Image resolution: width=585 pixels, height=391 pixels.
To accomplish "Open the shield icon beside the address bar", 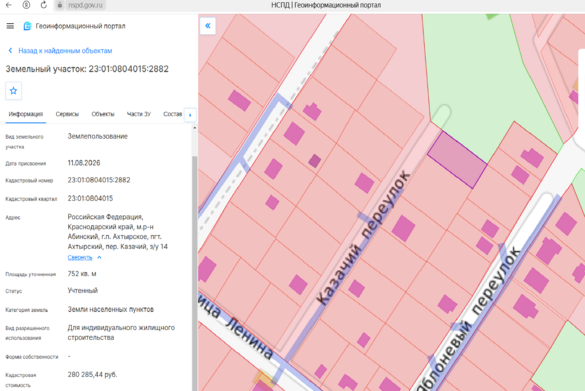I will tap(26, 5).
